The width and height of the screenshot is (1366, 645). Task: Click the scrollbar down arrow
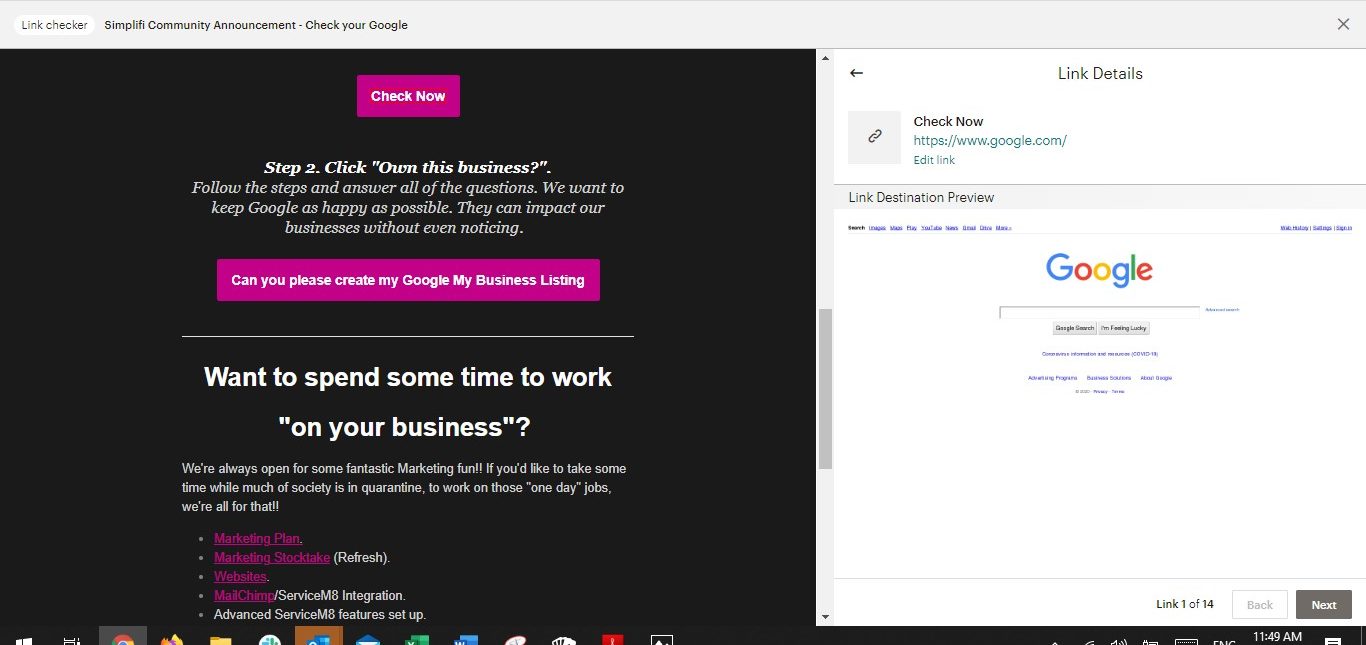[825, 617]
